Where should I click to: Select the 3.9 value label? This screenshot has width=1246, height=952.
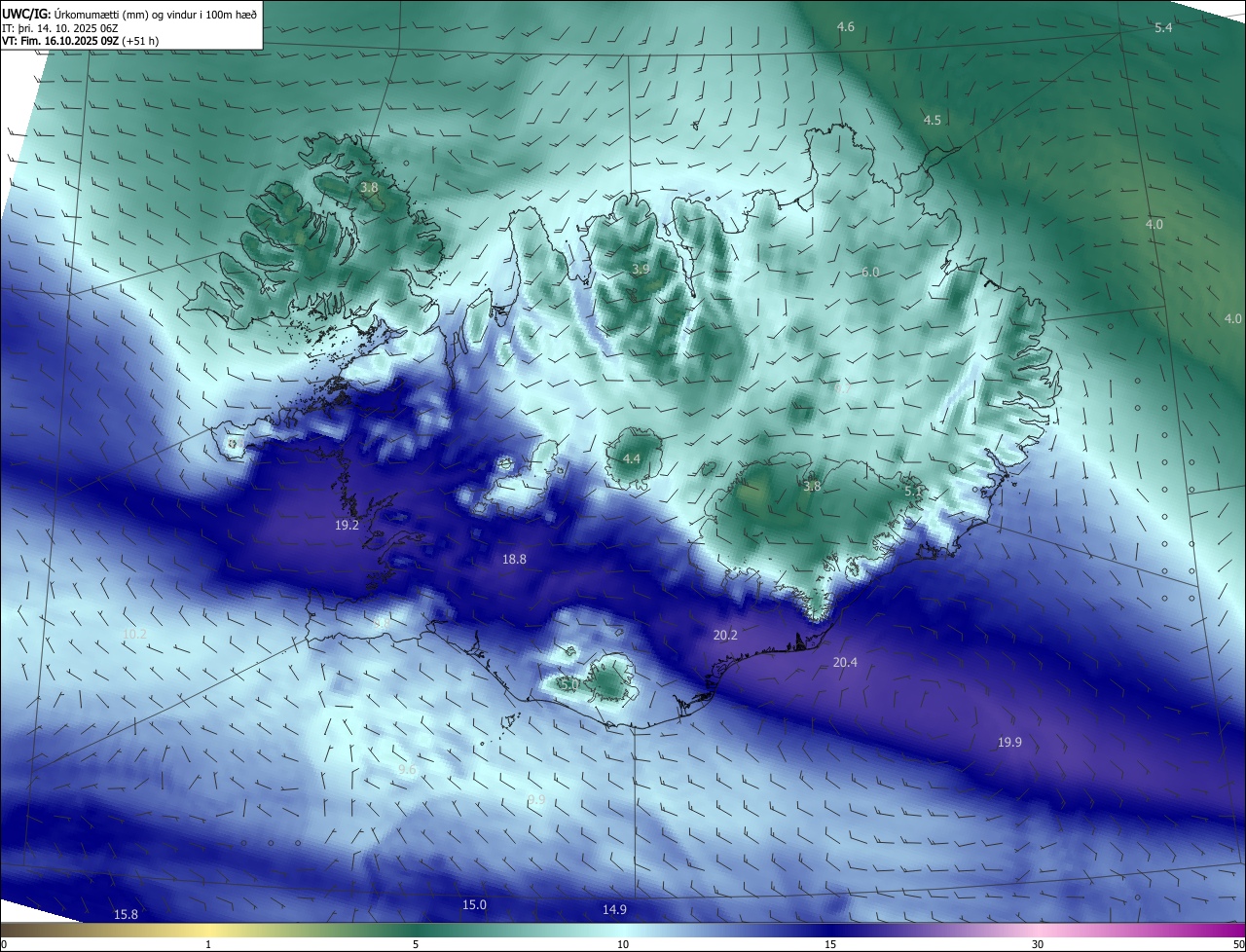click(640, 269)
